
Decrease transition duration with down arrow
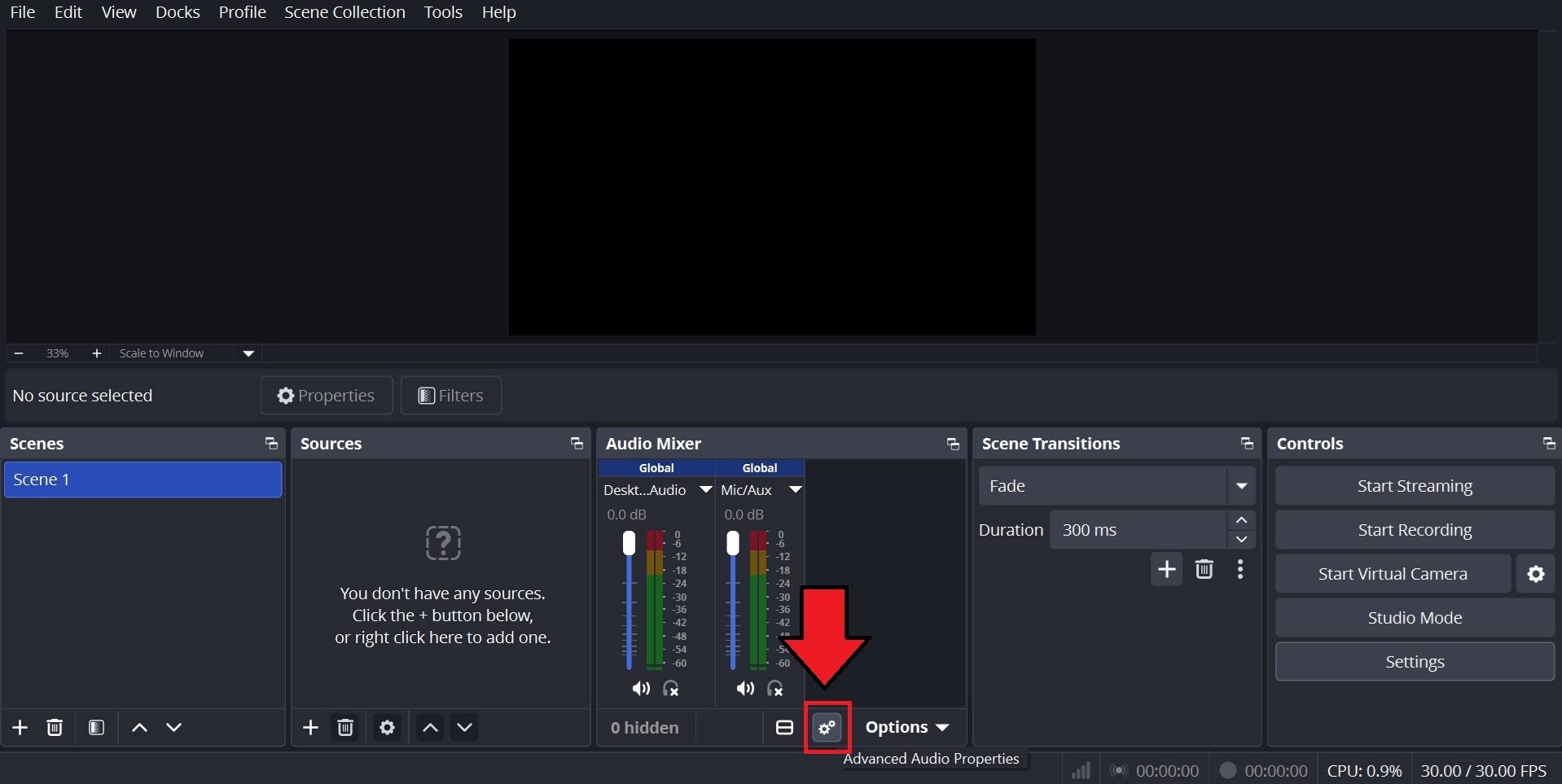pos(1241,539)
